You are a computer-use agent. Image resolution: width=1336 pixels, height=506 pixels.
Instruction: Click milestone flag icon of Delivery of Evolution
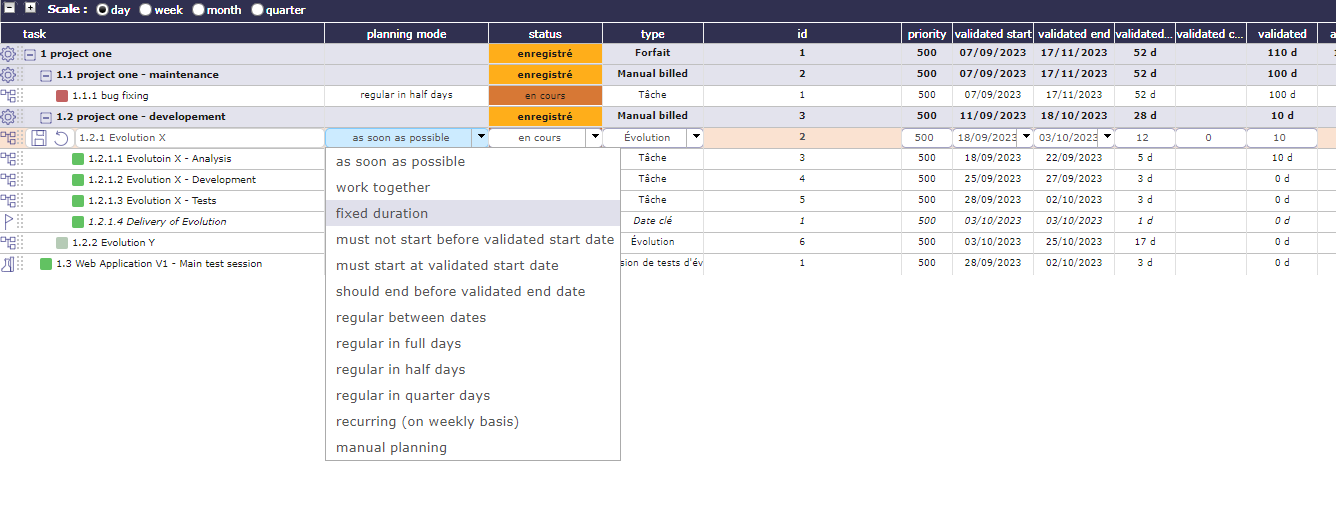[8, 222]
